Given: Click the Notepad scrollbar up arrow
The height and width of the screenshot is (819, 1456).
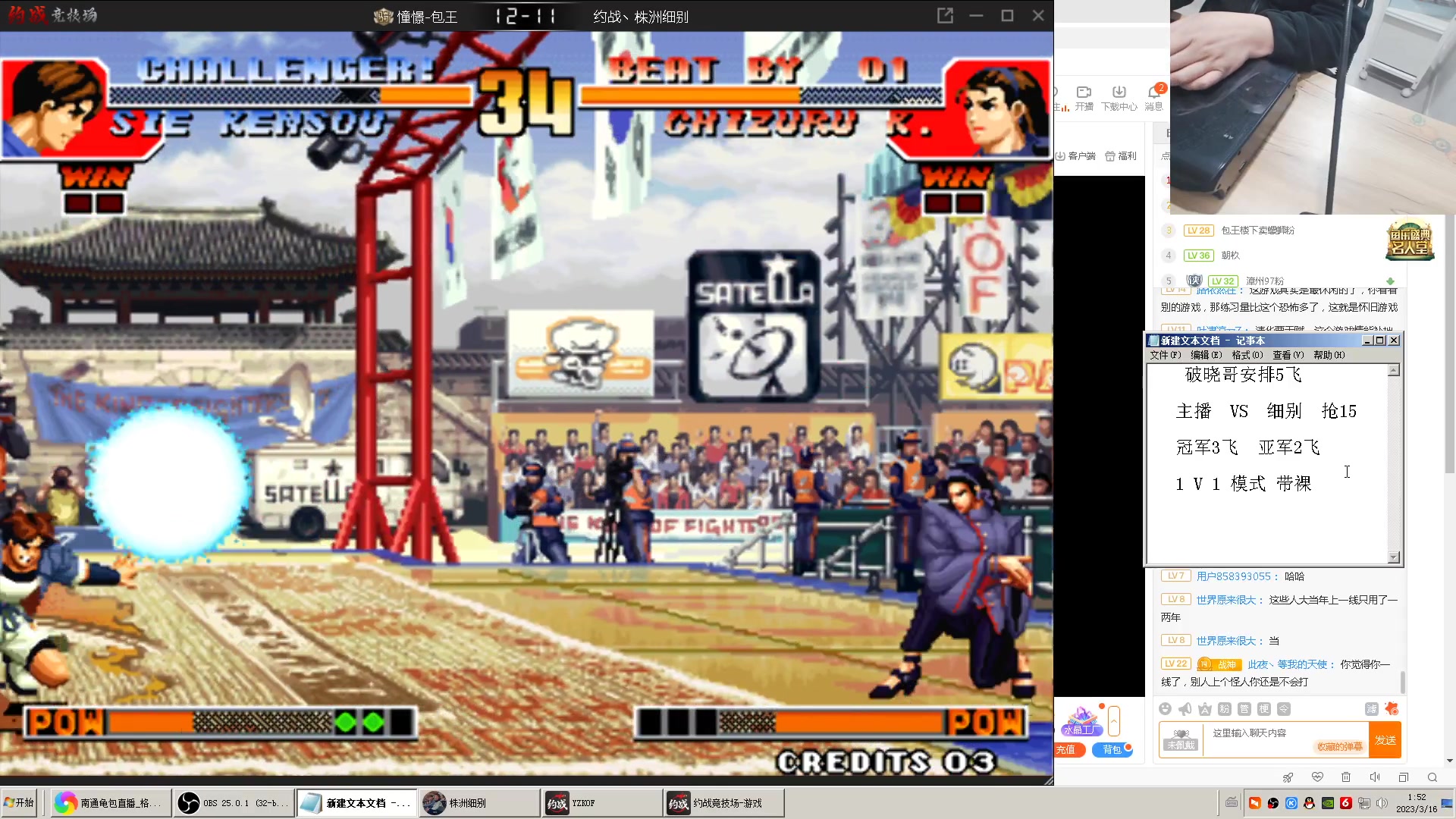Looking at the screenshot, I should tap(1394, 370).
